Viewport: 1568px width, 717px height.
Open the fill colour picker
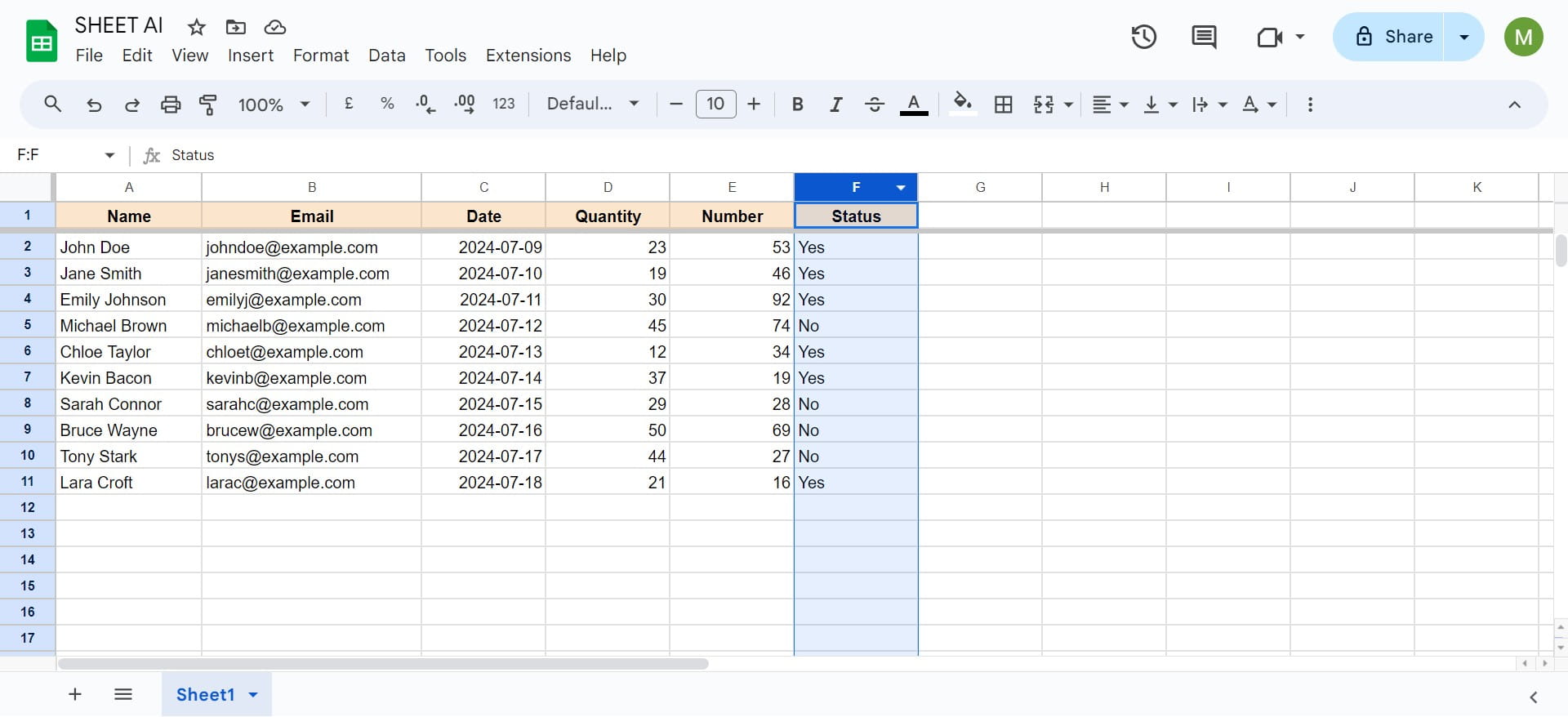coord(963,105)
